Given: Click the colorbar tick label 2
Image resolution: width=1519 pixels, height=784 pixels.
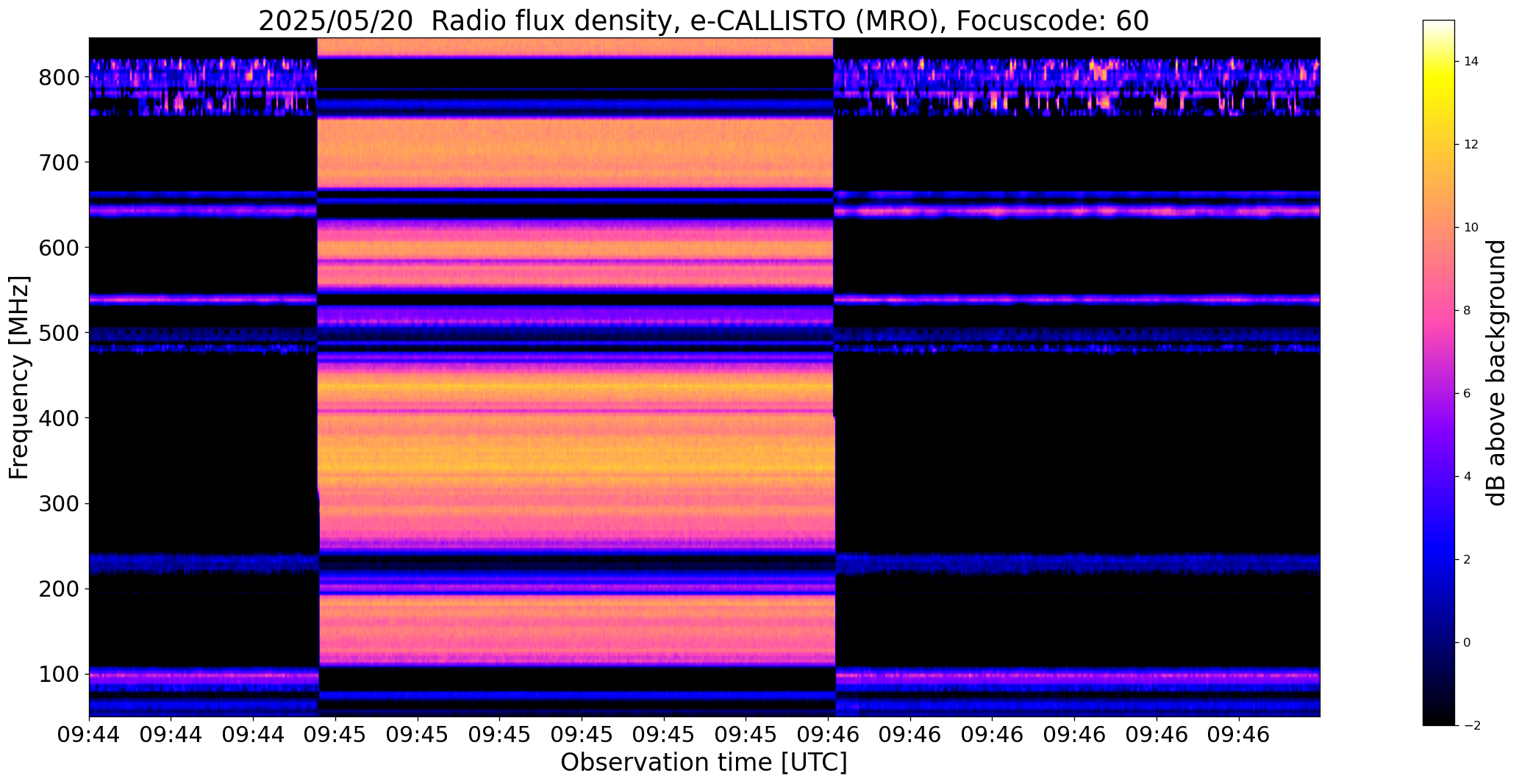Looking at the screenshot, I should pos(1468,559).
